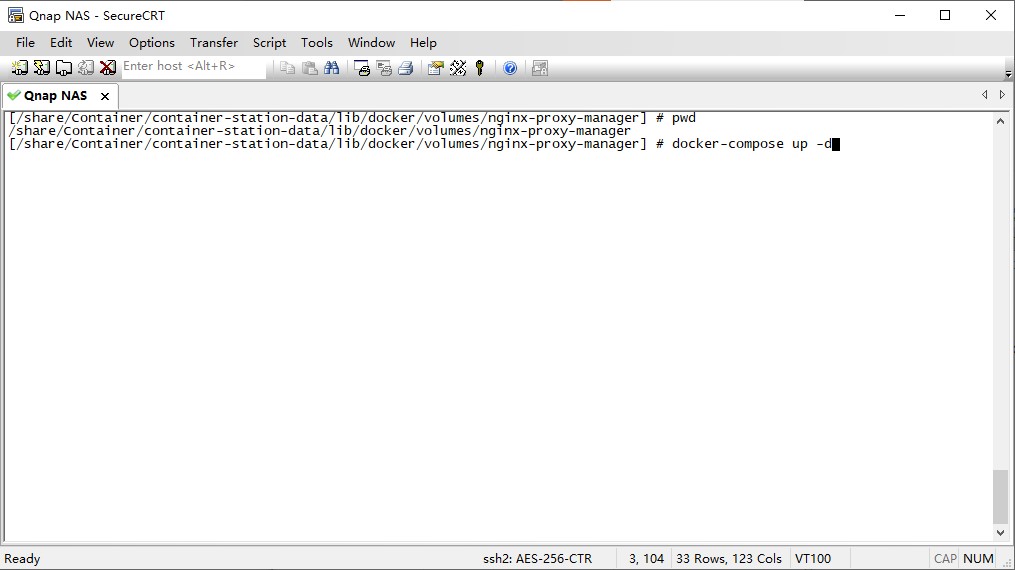Click the previous tab arrow
1015x570 pixels.
point(985,94)
